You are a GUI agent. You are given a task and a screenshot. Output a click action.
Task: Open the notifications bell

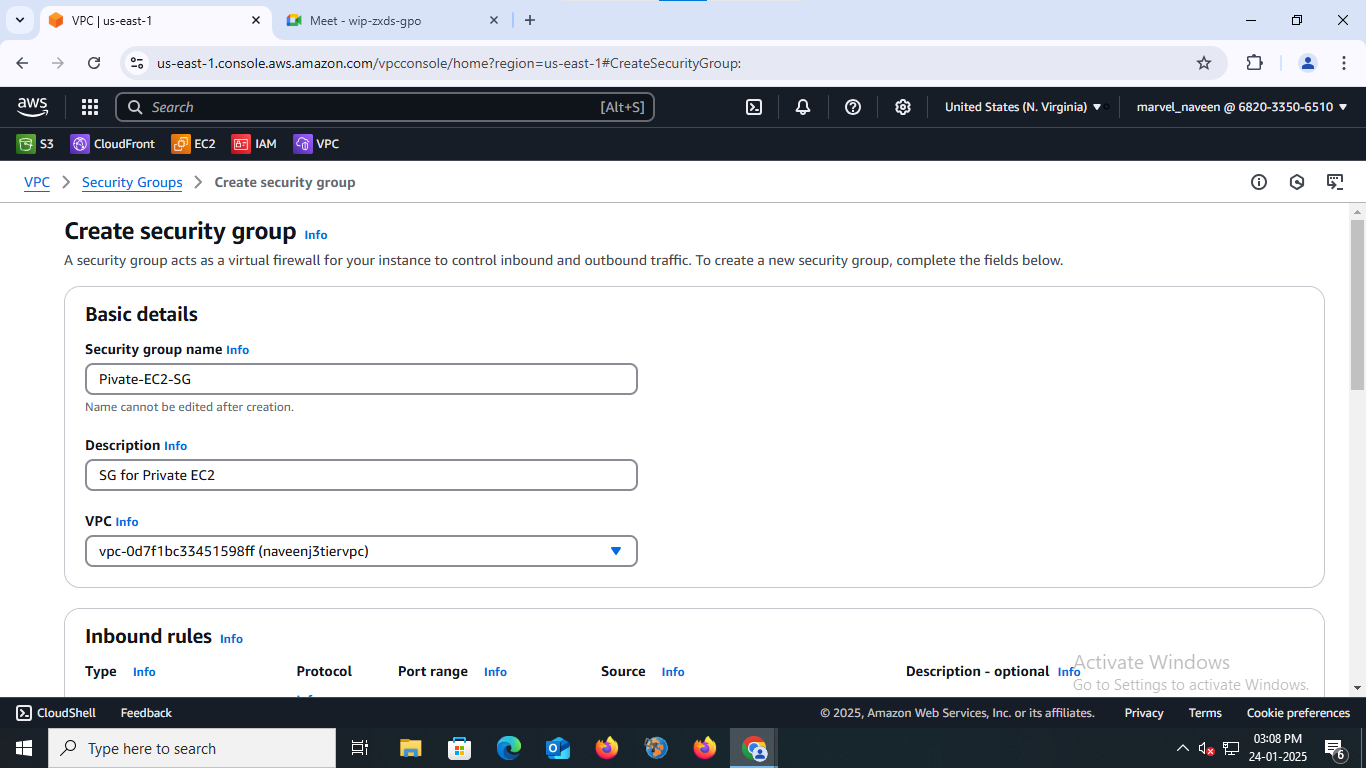(x=803, y=107)
